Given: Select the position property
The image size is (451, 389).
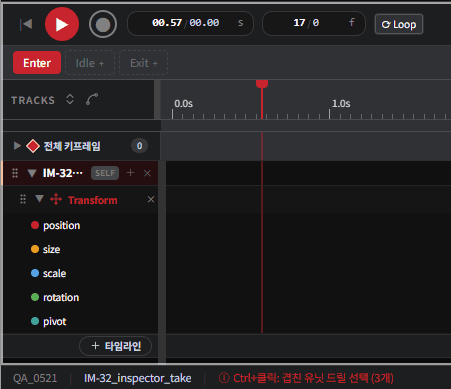Looking at the screenshot, I should (62, 226).
